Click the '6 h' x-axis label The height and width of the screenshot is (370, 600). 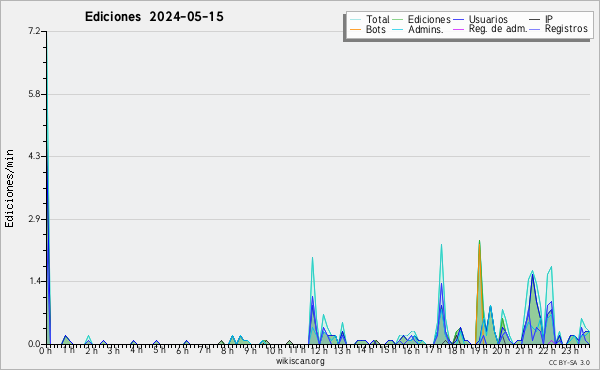coord(182,351)
